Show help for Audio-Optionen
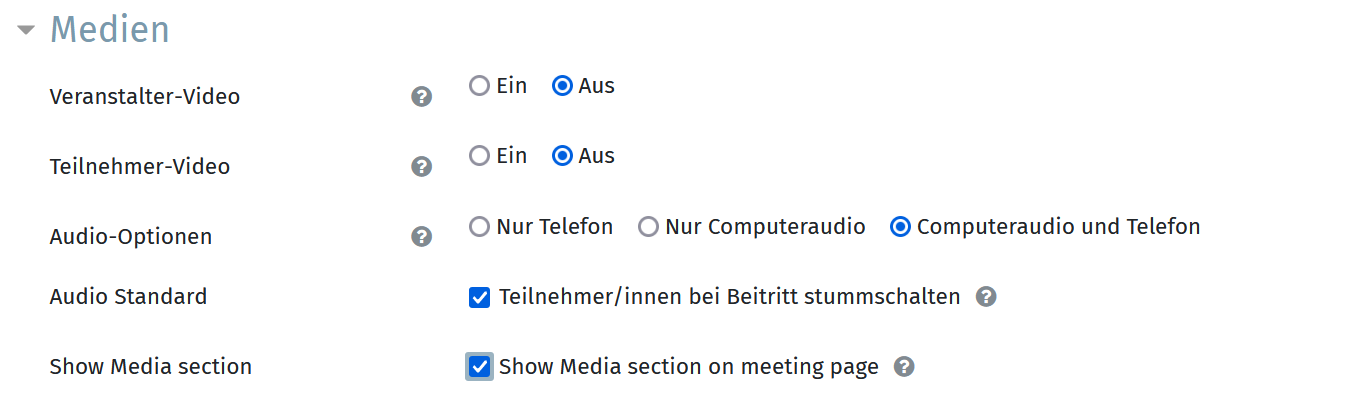The height and width of the screenshot is (414, 1355). pyautogui.click(x=422, y=237)
